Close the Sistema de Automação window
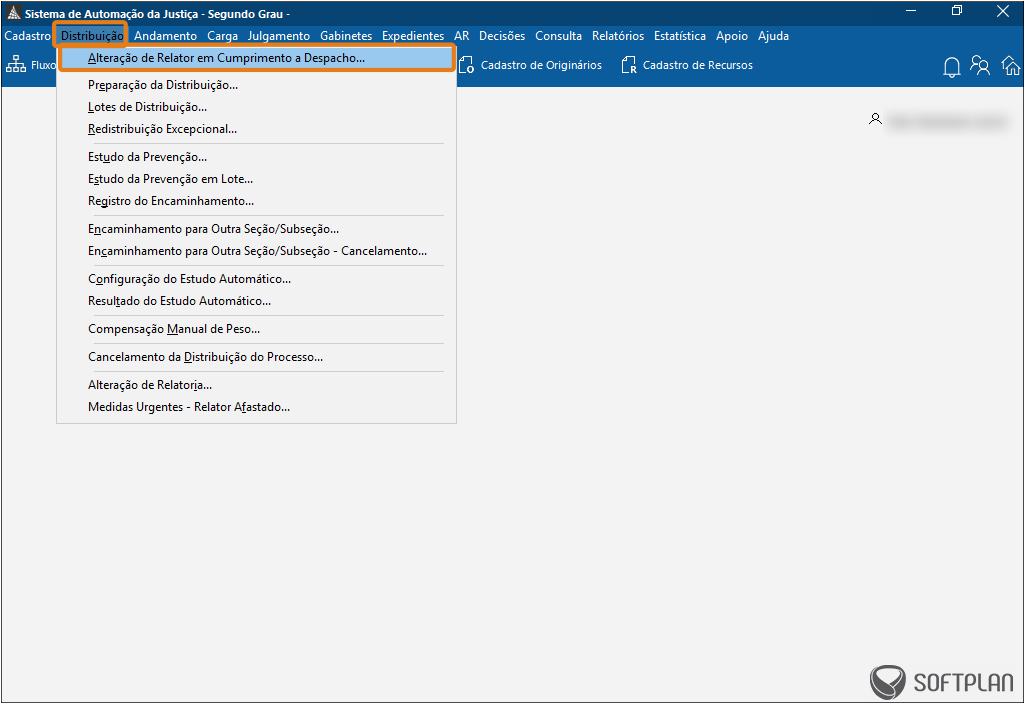Screen dimensions: 1025x704 tap(1003, 11)
